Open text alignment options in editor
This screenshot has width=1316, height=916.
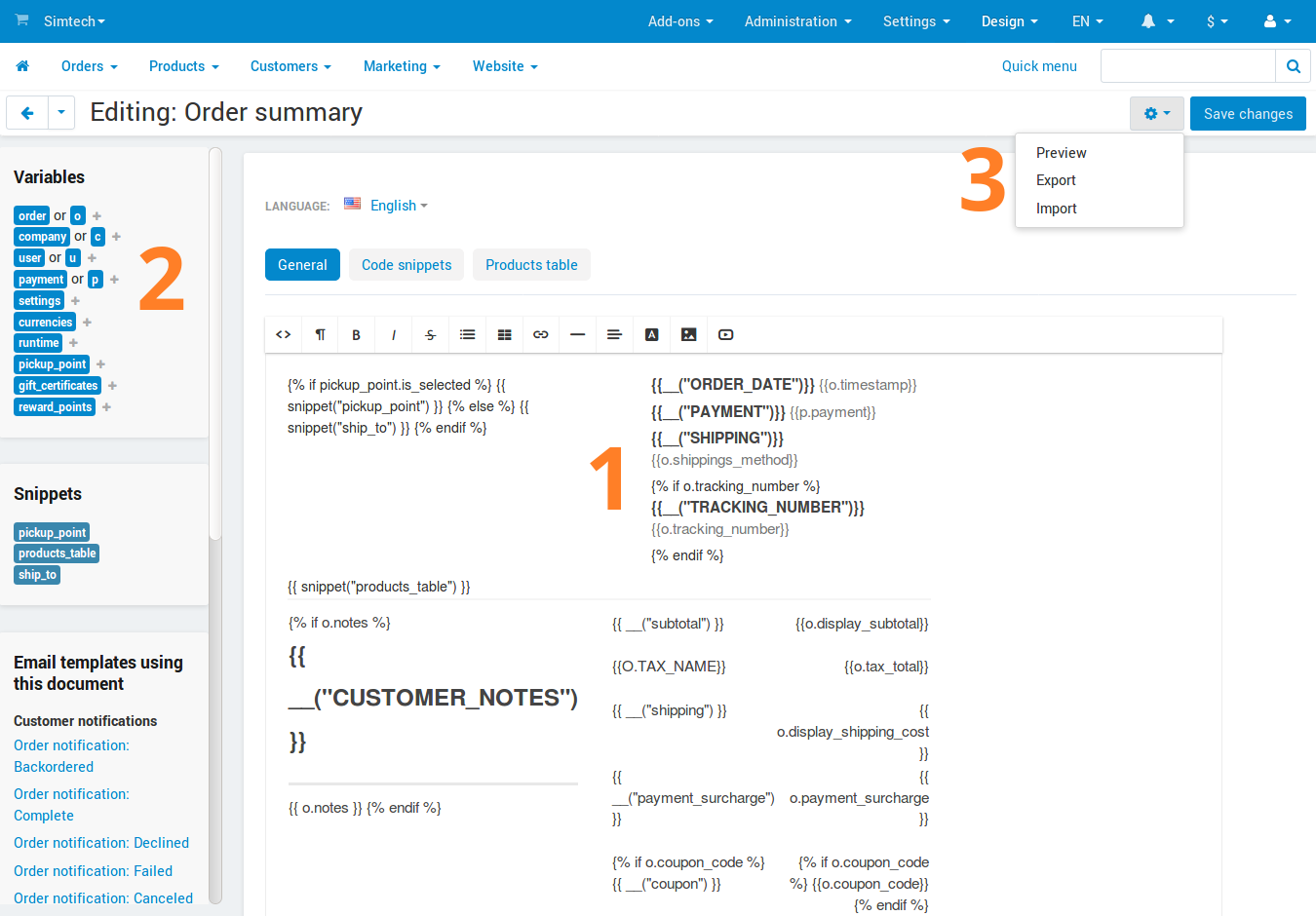click(614, 334)
